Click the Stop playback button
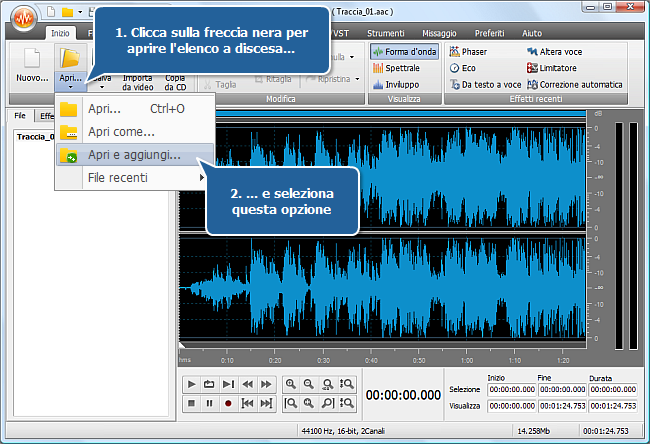The width and height of the screenshot is (650, 444). coord(190,403)
